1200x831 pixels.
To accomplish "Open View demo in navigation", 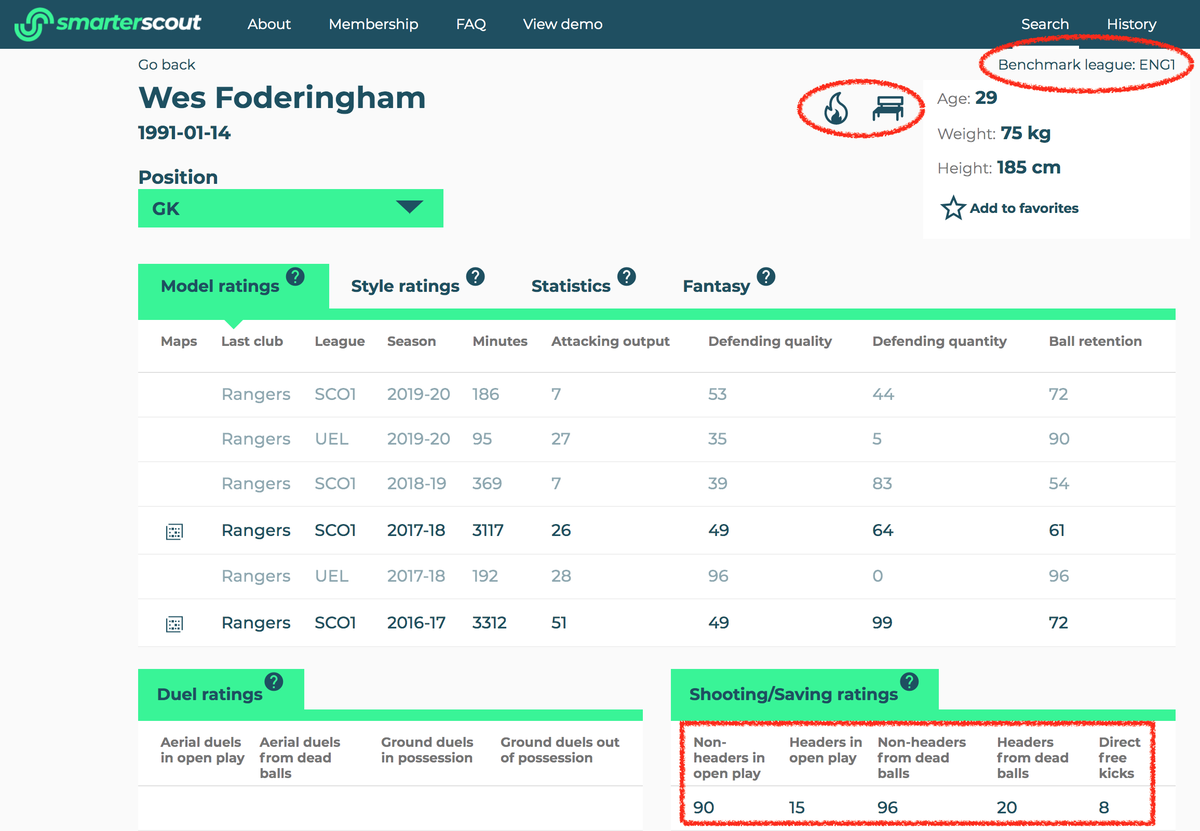I will click(563, 24).
